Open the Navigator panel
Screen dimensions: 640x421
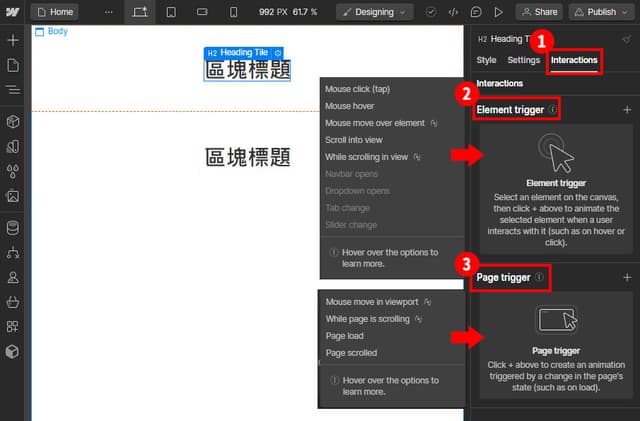tap(13, 89)
